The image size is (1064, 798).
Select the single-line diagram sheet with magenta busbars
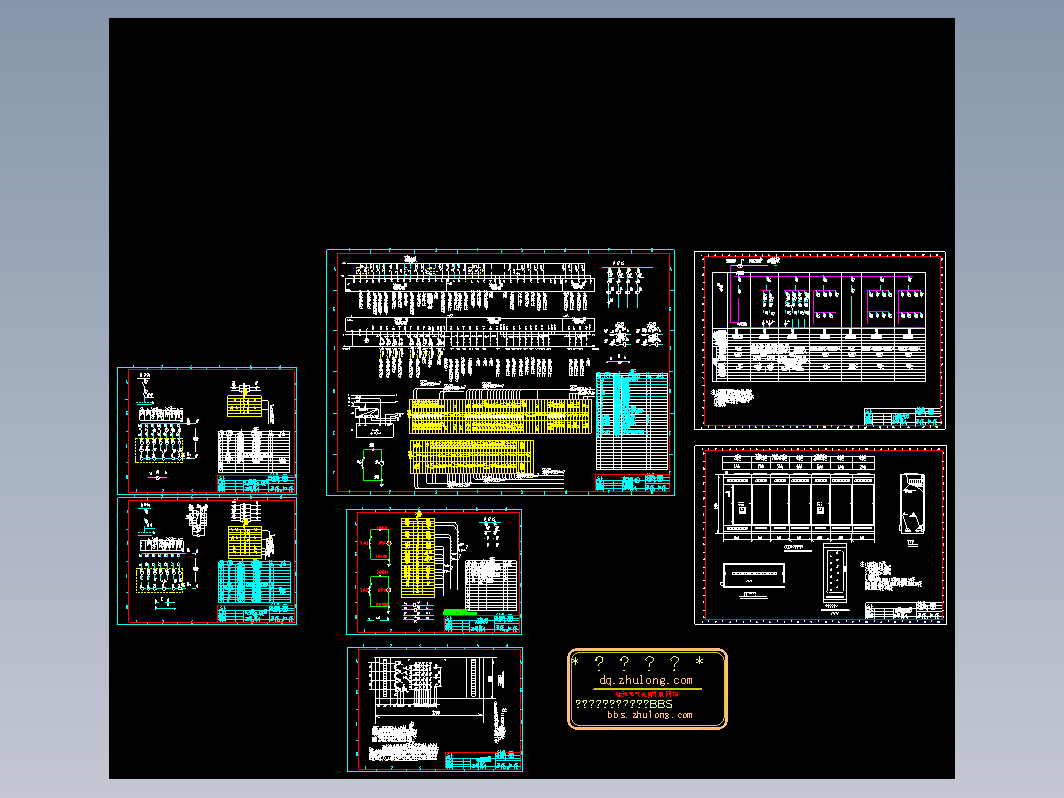point(820,341)
